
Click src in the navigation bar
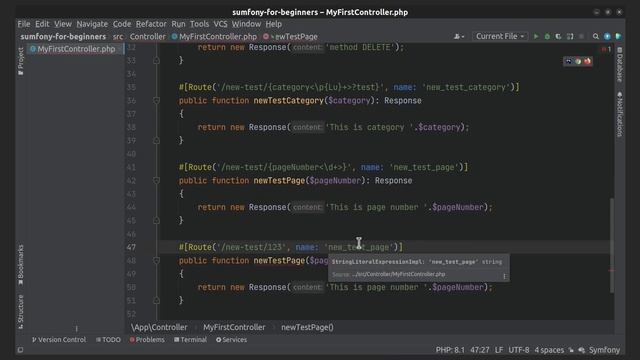click(118, 37)
